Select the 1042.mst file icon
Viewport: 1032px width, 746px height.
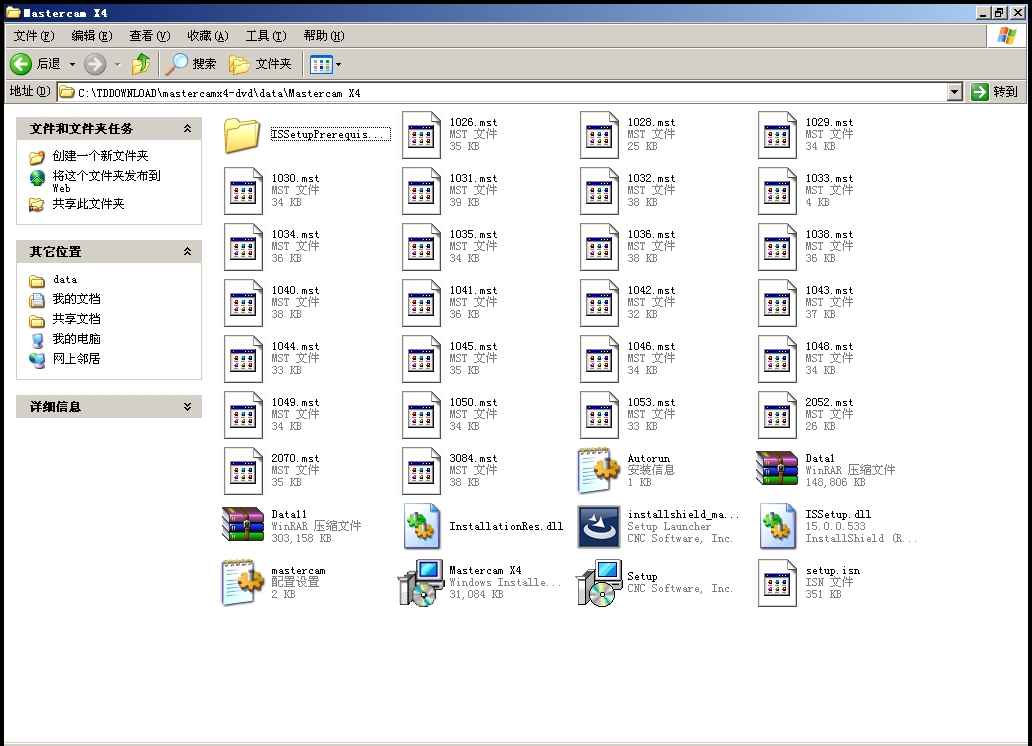(599, 303)
